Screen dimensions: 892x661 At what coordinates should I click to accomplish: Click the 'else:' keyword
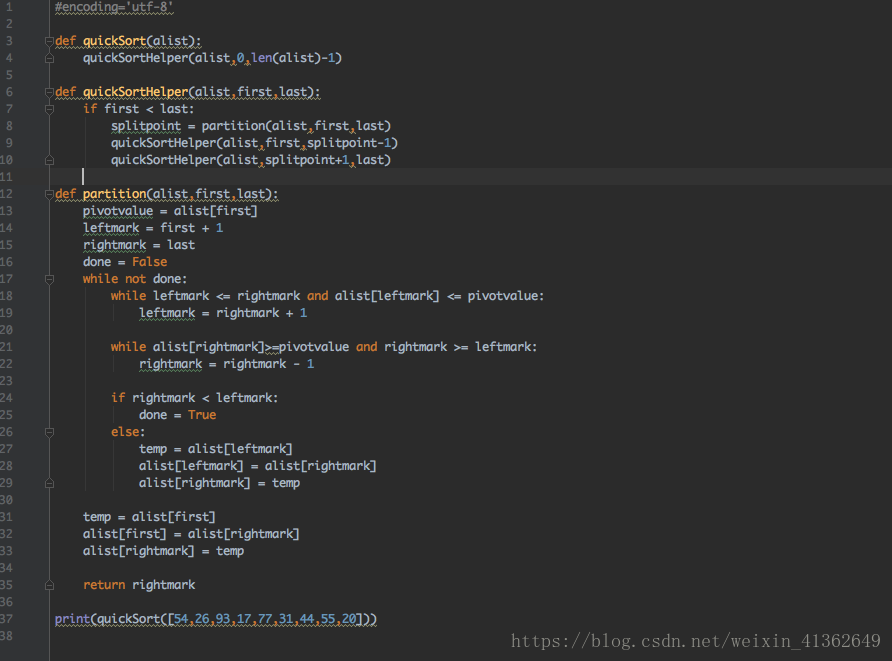[x=128, y=432]
